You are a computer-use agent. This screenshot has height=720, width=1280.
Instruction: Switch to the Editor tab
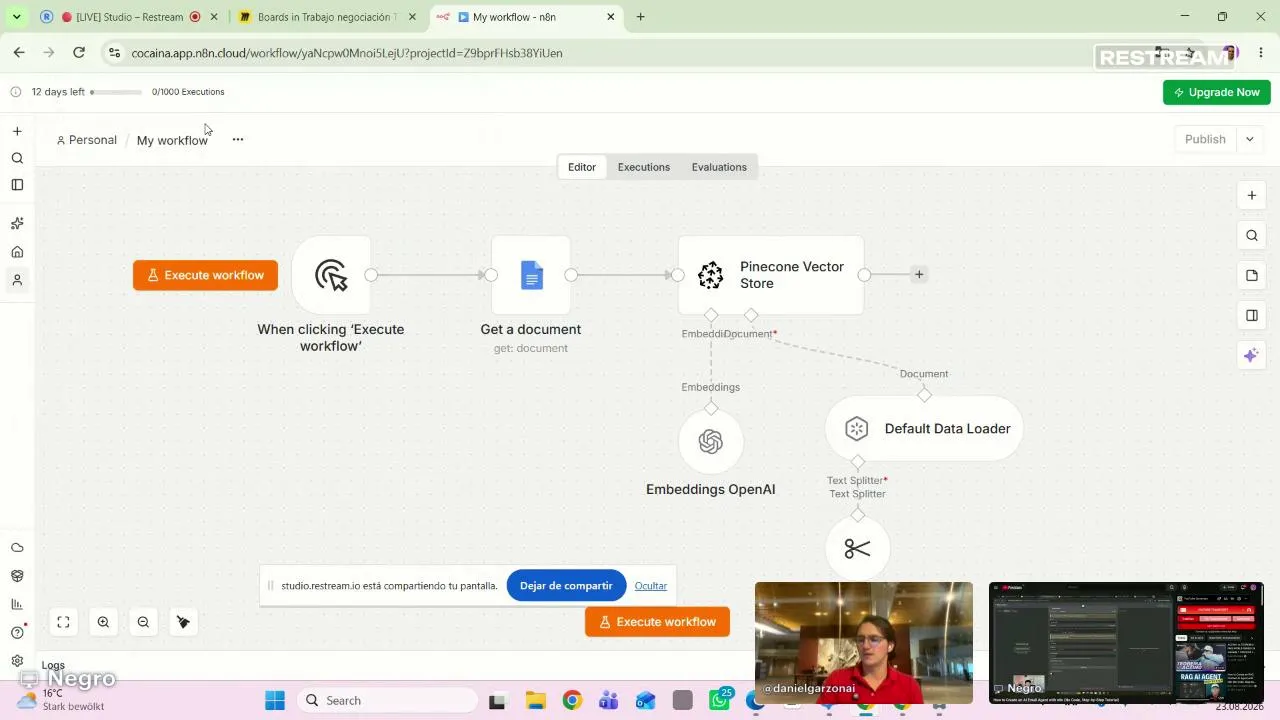point(582,167)
